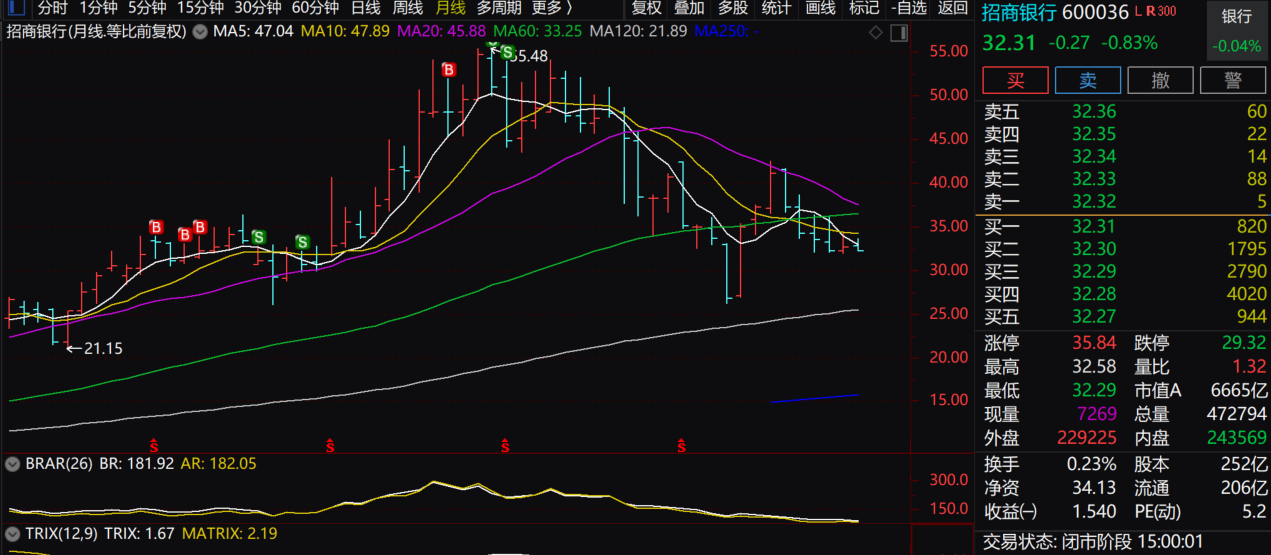Expand the main chart indicator dropdown arrow
The image size is (1271, 555).
click(200, 32)
